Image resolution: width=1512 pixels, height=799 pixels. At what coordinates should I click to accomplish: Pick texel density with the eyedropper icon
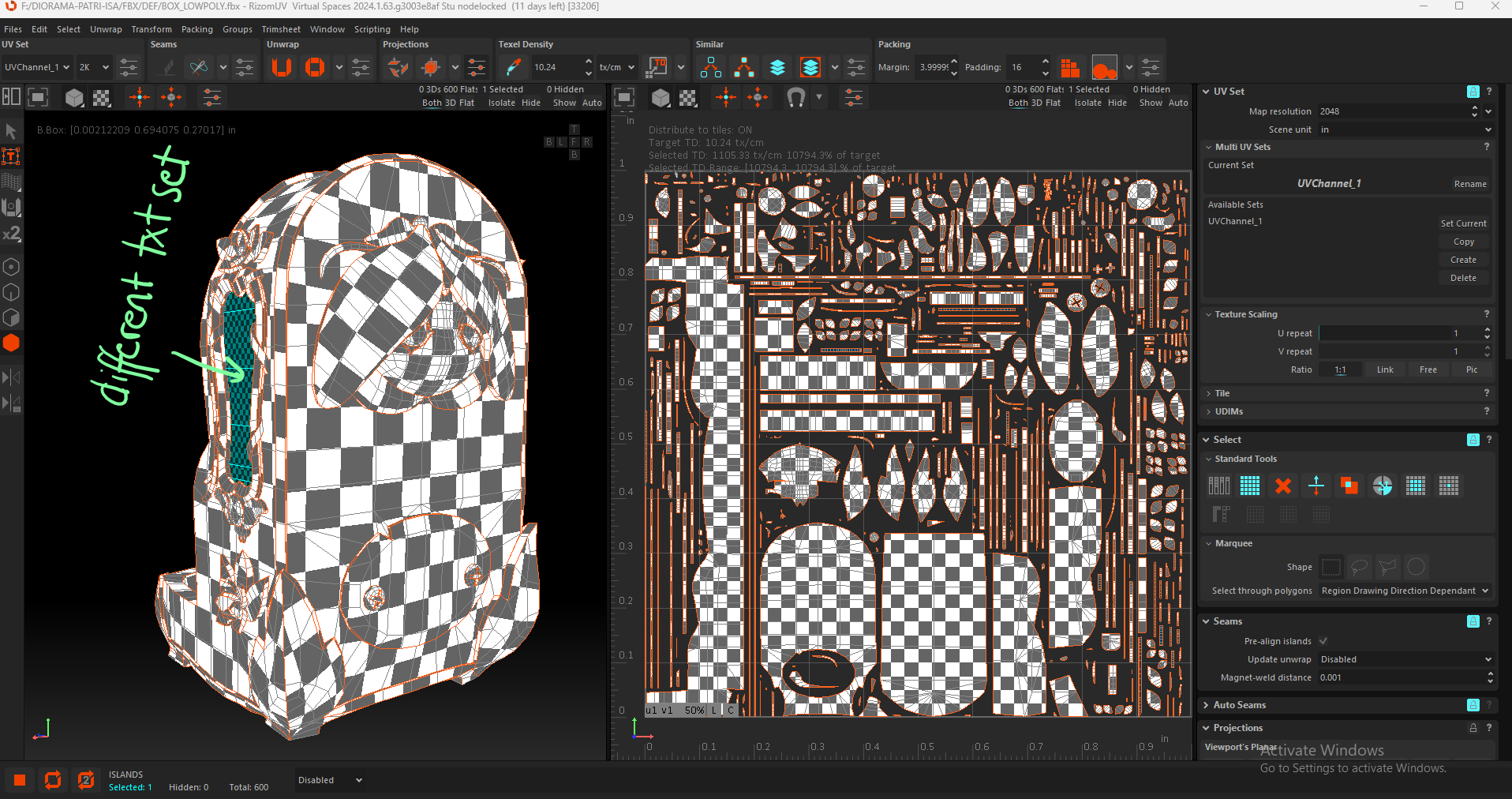(x=513, y=67)
